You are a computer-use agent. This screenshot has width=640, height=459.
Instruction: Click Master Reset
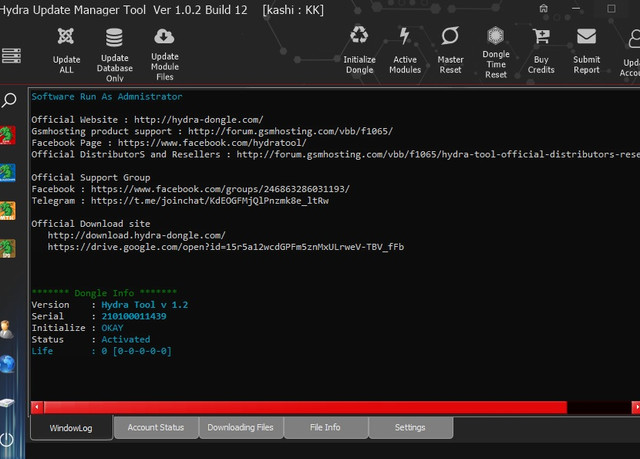pos(450,51)
